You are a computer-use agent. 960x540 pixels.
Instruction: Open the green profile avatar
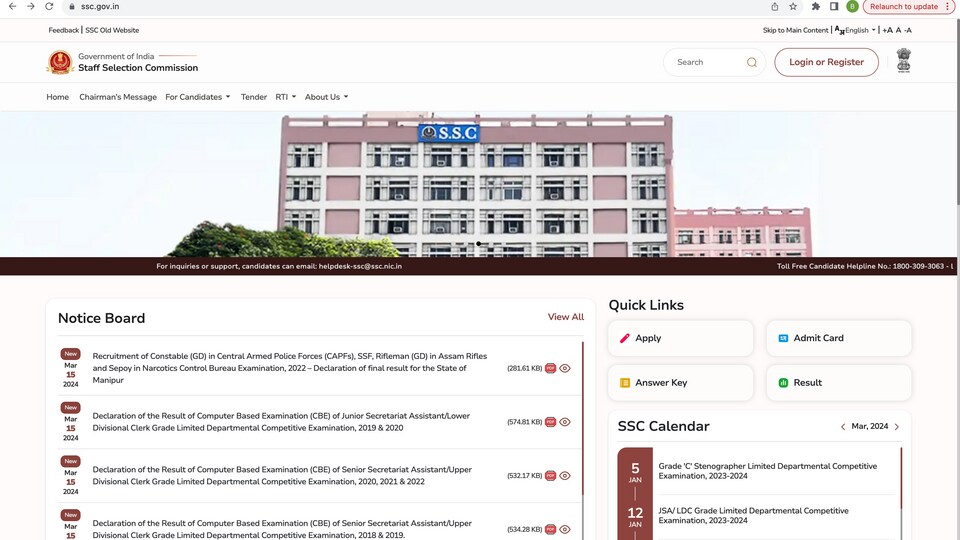coord(852,6)
